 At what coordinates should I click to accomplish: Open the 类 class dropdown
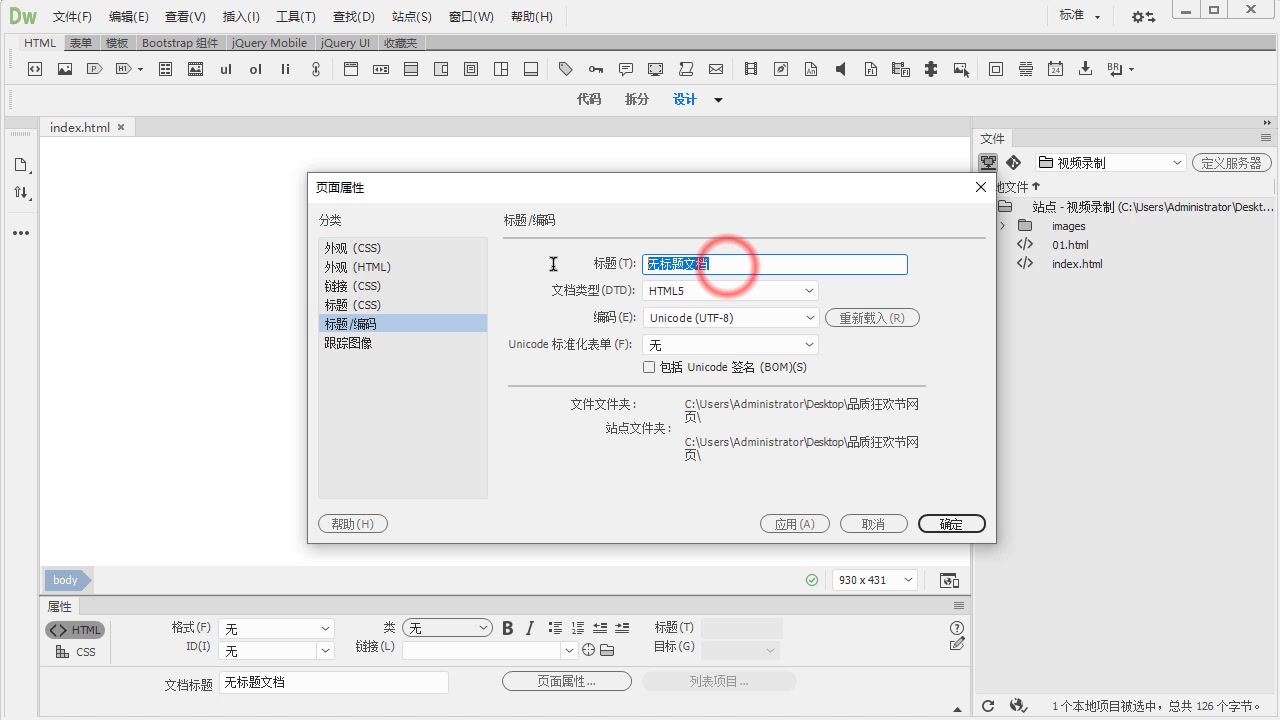tap(447, 628)
